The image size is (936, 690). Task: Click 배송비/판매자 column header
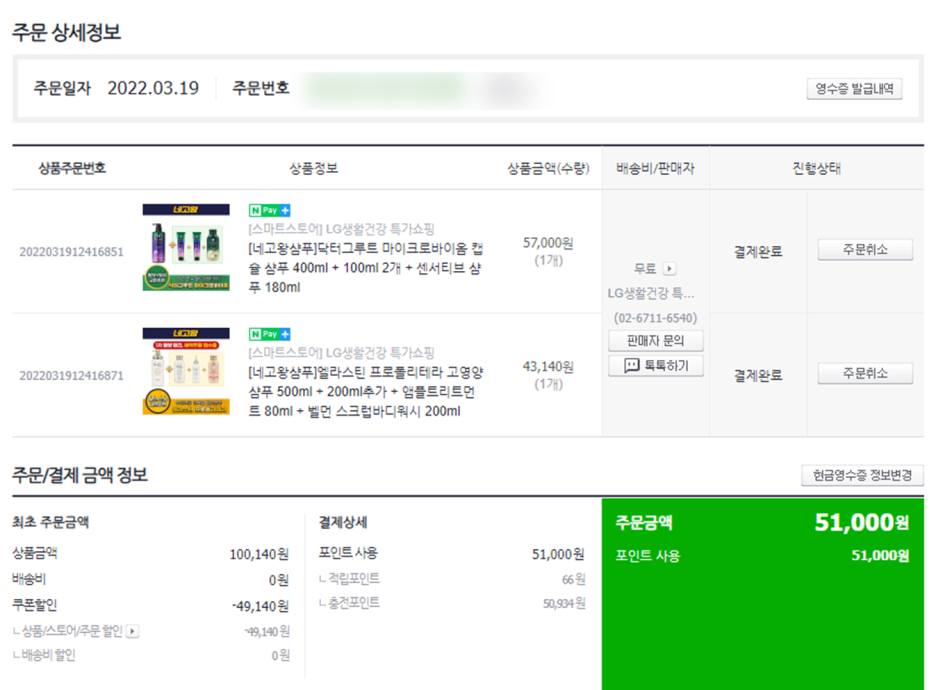655,168
